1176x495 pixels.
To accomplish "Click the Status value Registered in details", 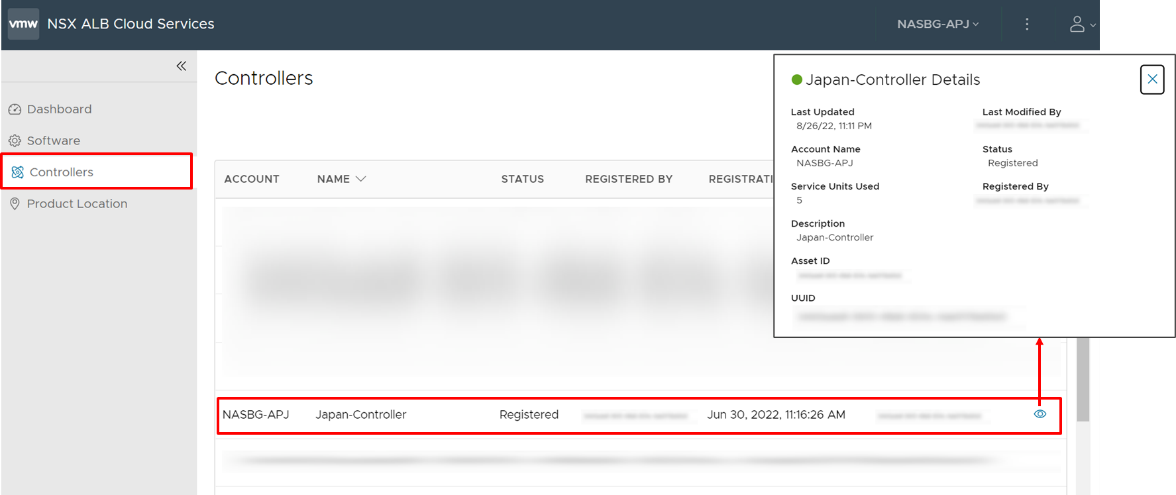I will pos(1012,163).
